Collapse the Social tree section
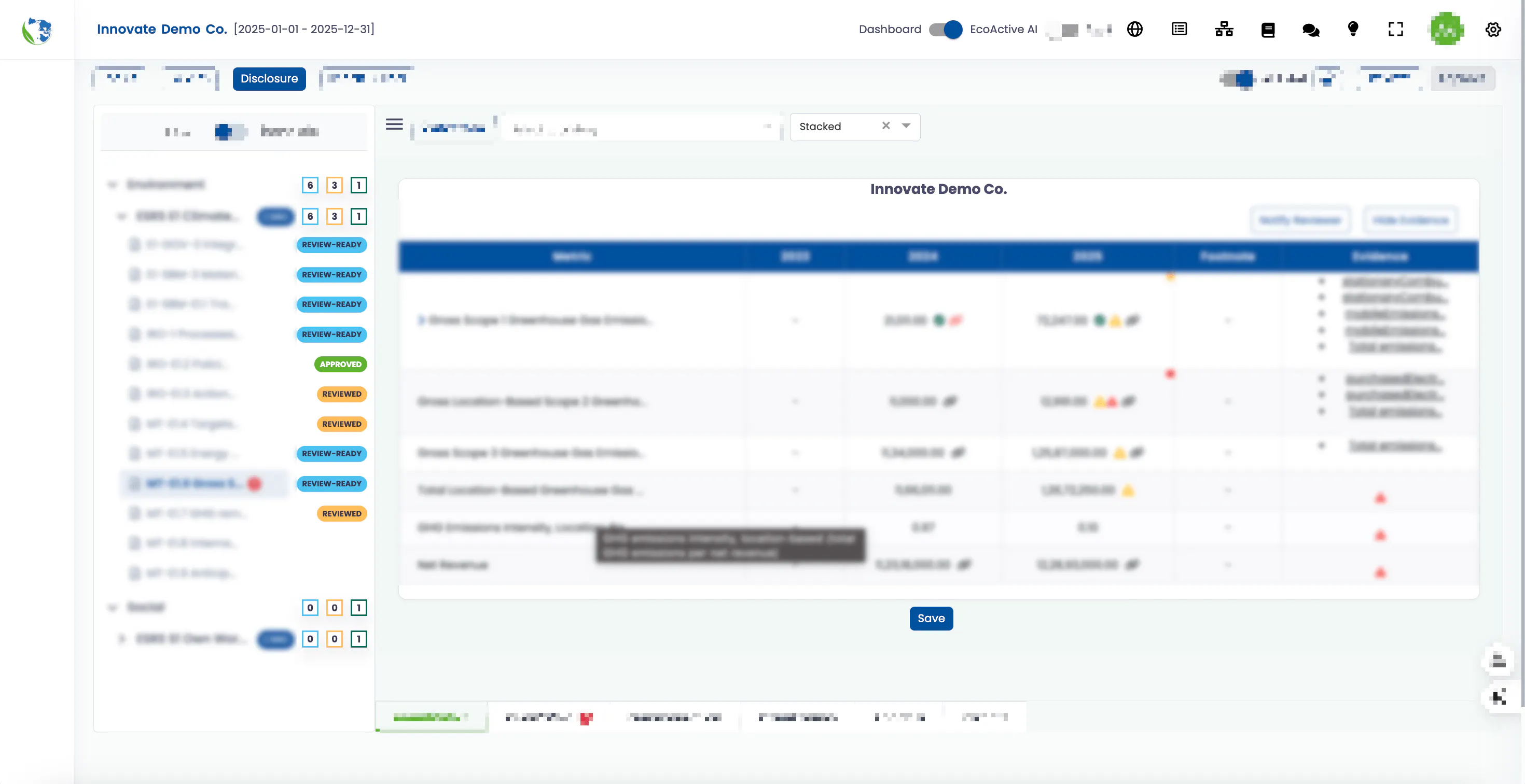Image resolution: width=1525 pixels, height=784 pixels. click(x=113, y=607)
